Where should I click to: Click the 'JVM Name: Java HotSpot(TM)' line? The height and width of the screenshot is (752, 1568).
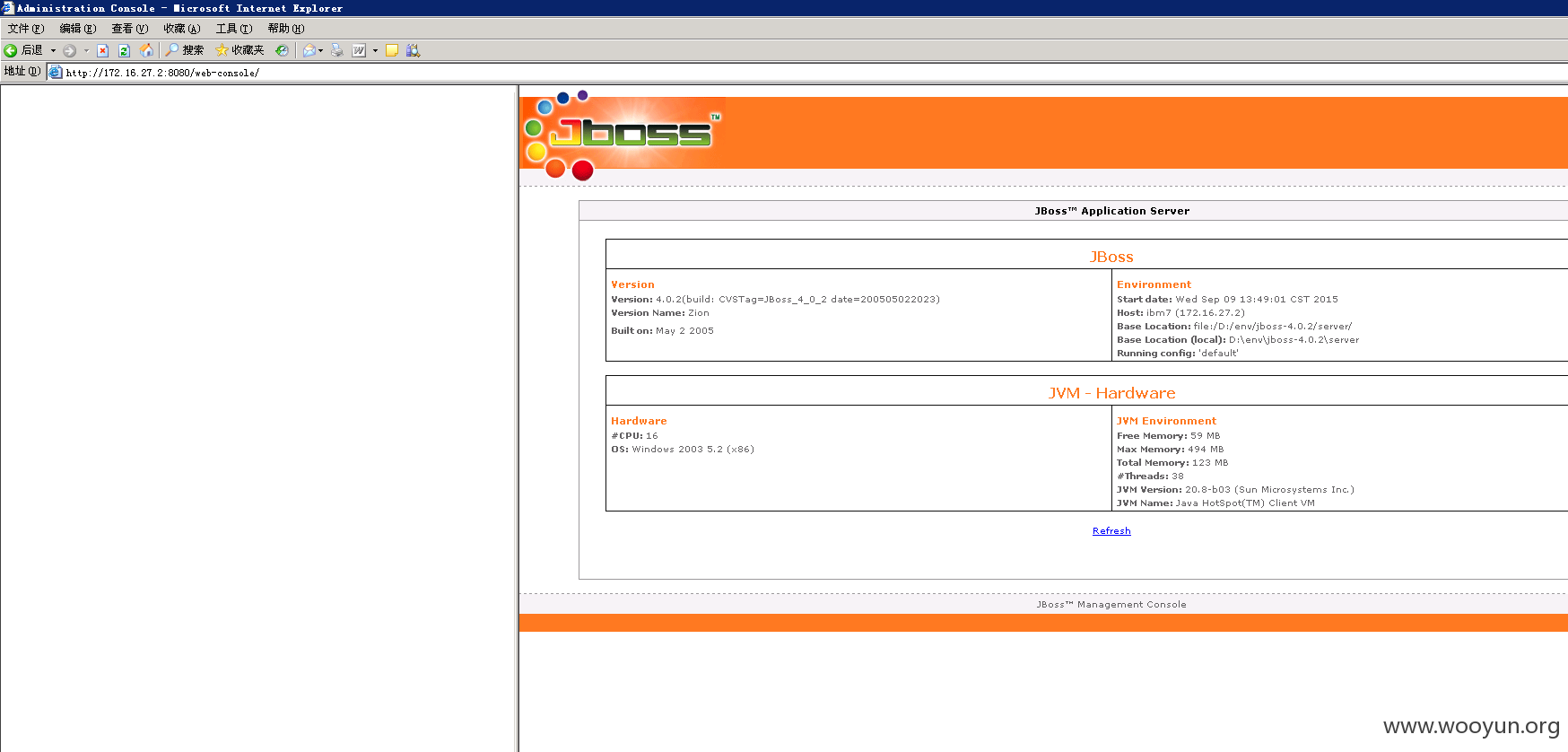tap(1215, 503)
